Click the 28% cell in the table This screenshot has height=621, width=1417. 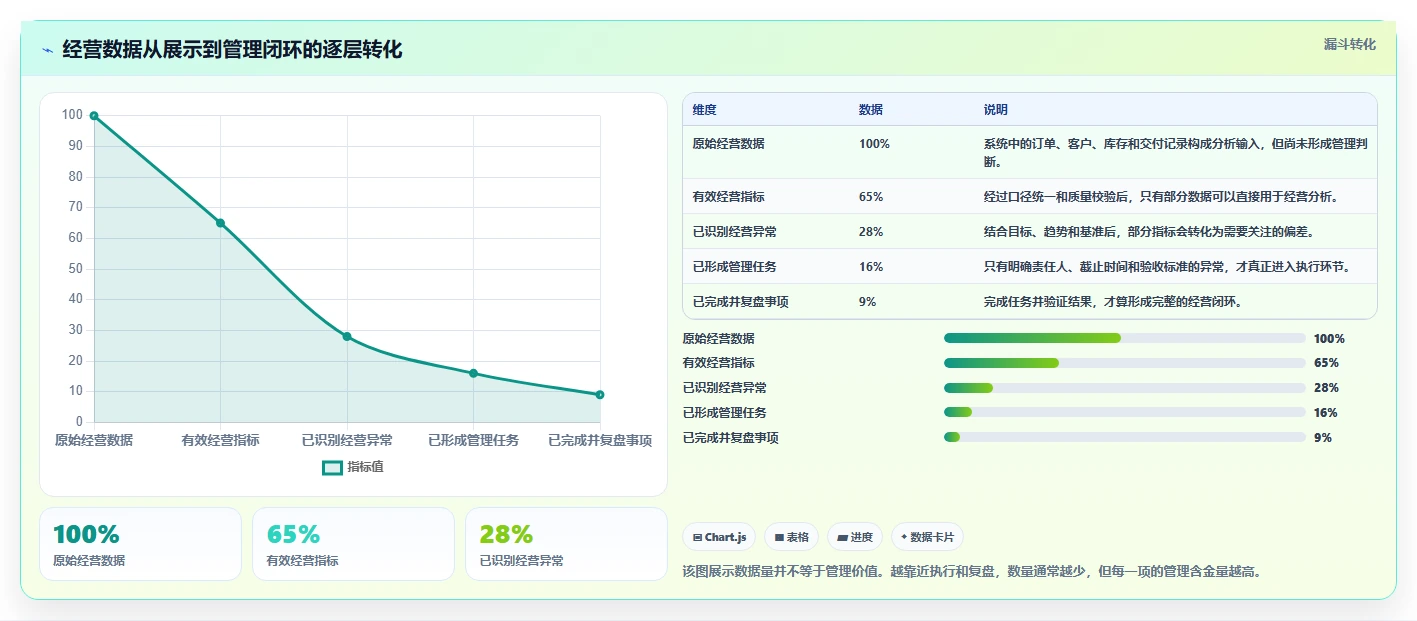point(870,232)
